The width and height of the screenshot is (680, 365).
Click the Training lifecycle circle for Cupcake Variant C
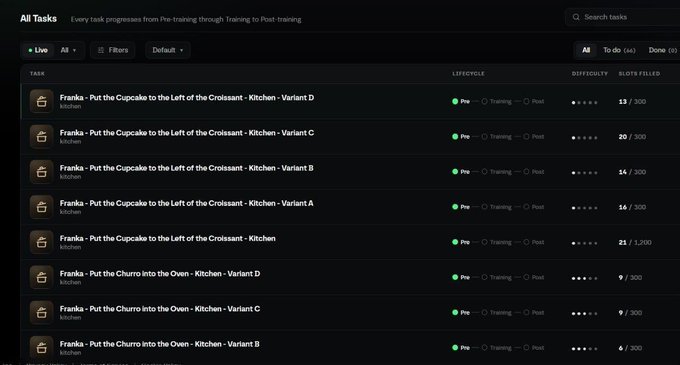click(484, 137)
